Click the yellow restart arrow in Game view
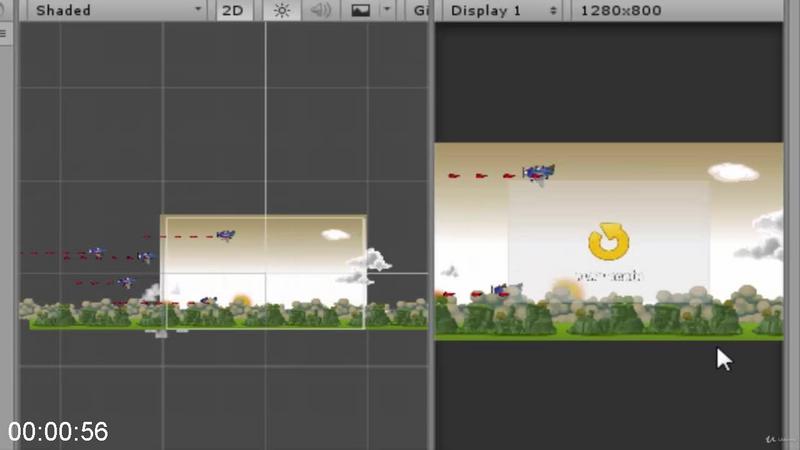800x450 pixels. pos(608,241)
